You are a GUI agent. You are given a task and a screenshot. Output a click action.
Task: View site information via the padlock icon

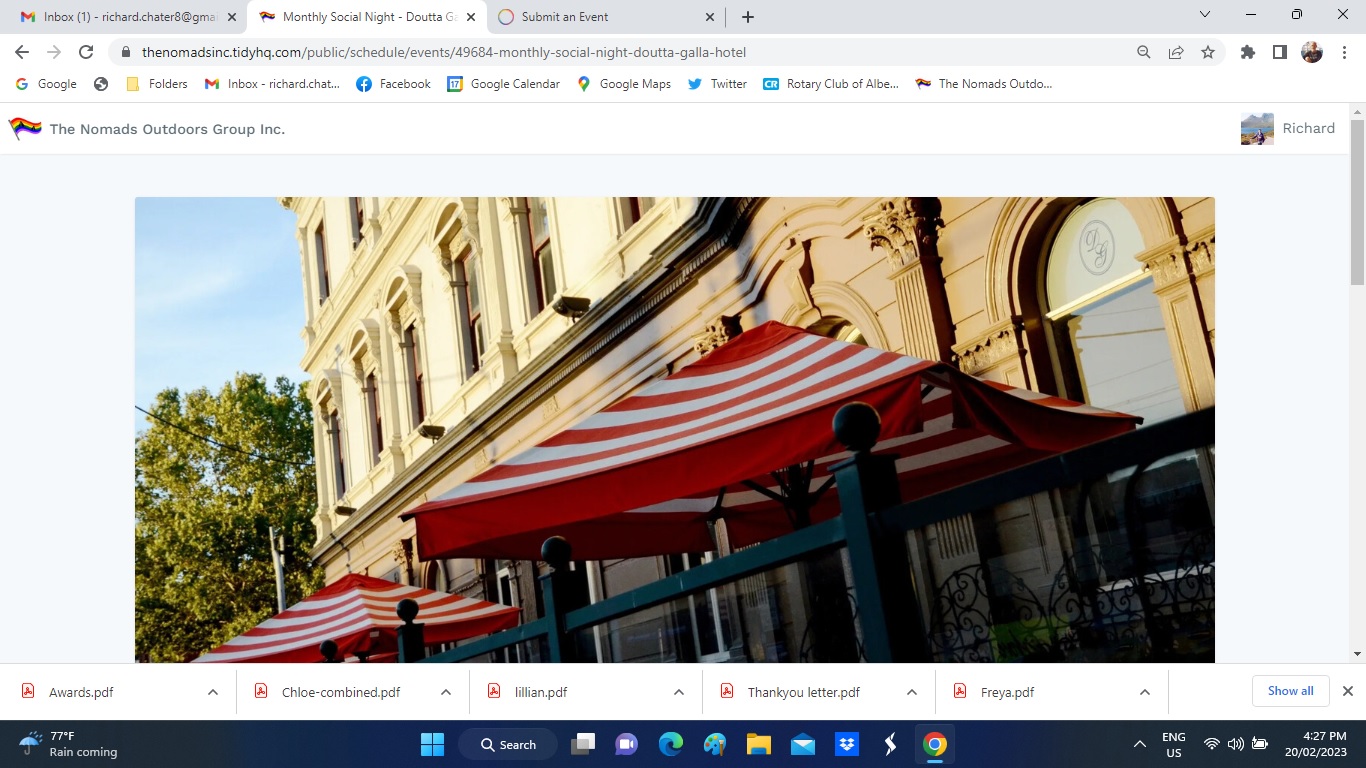[126, 52]
